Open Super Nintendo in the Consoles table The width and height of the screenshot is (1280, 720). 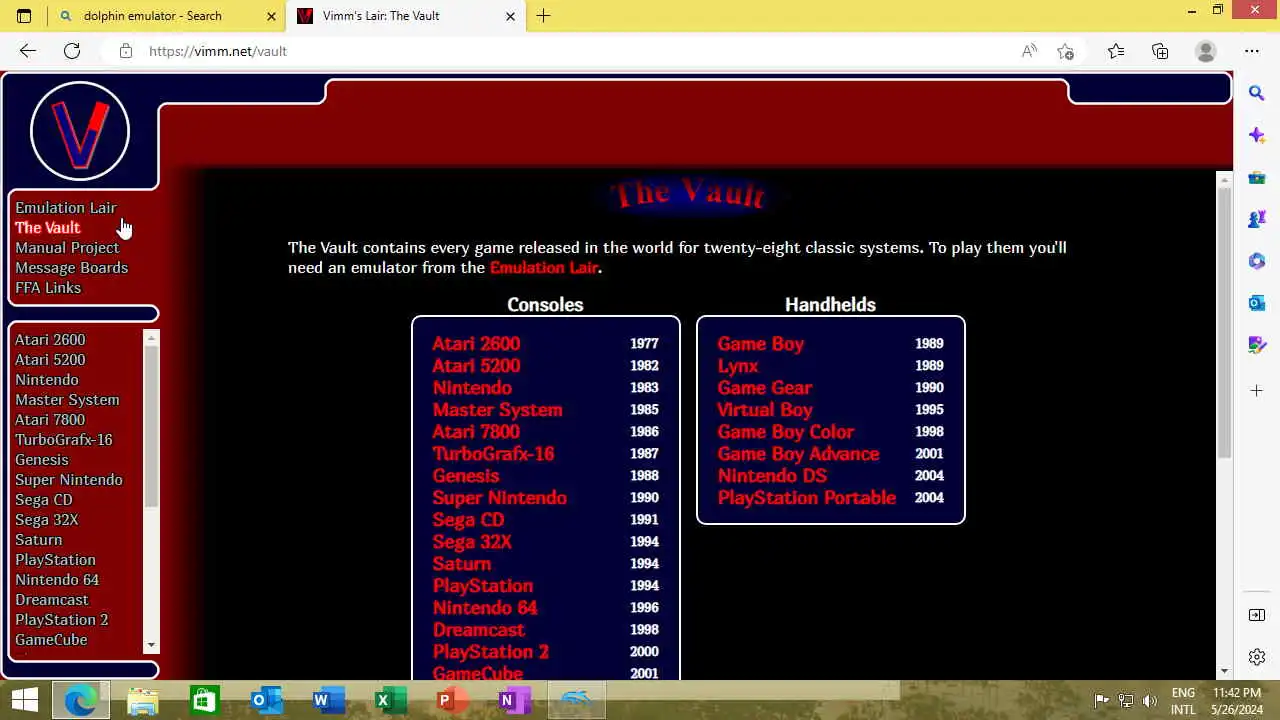pyautogui.click(x=499, y=497)
